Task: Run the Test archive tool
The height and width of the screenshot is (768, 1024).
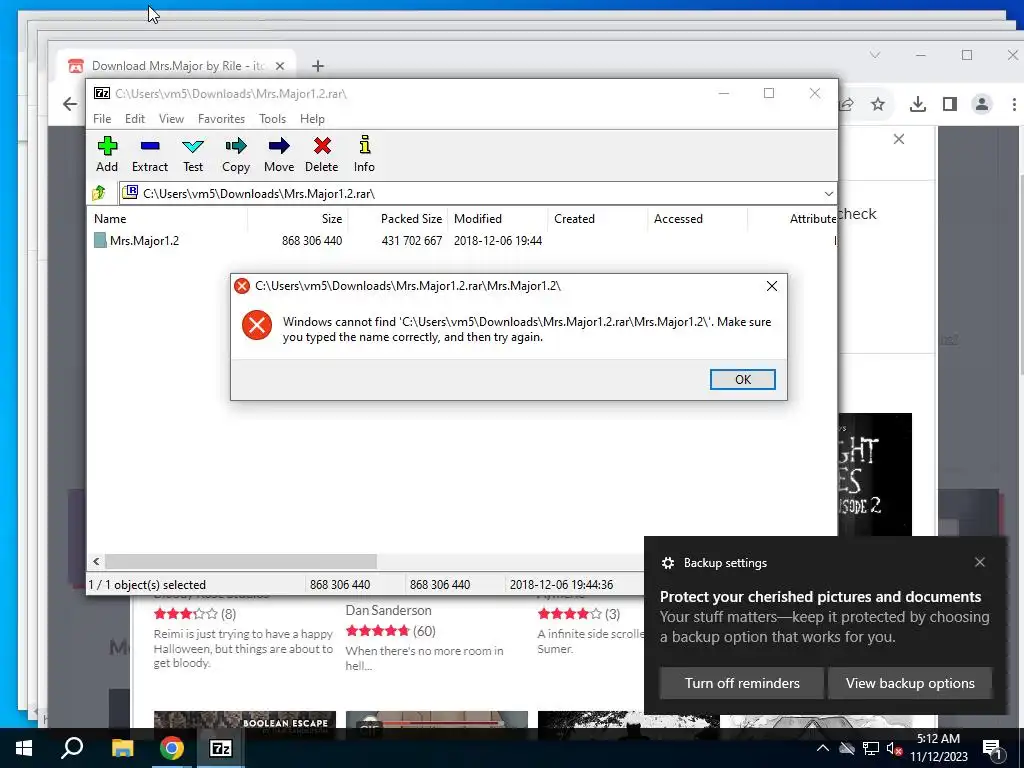Action: click(193, 154)
